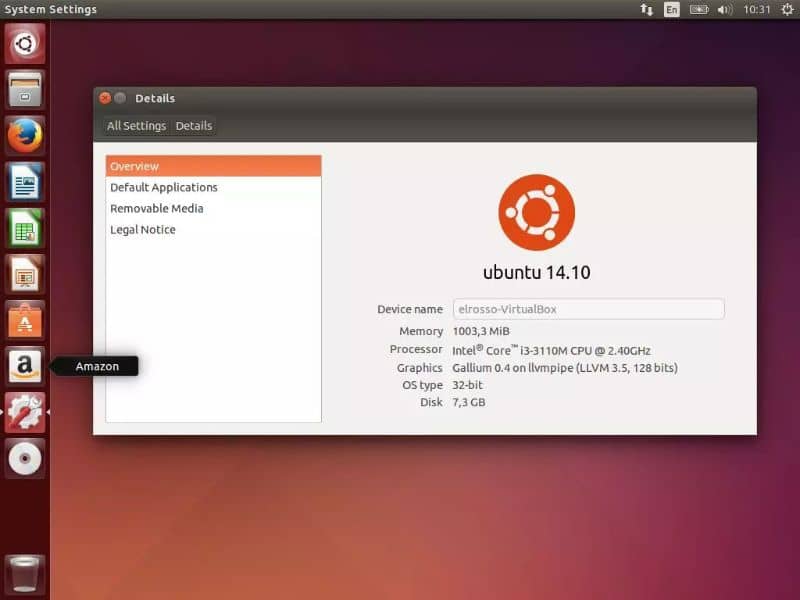
Task: Open the sound volume indicator
Action: tap(724, 9)
